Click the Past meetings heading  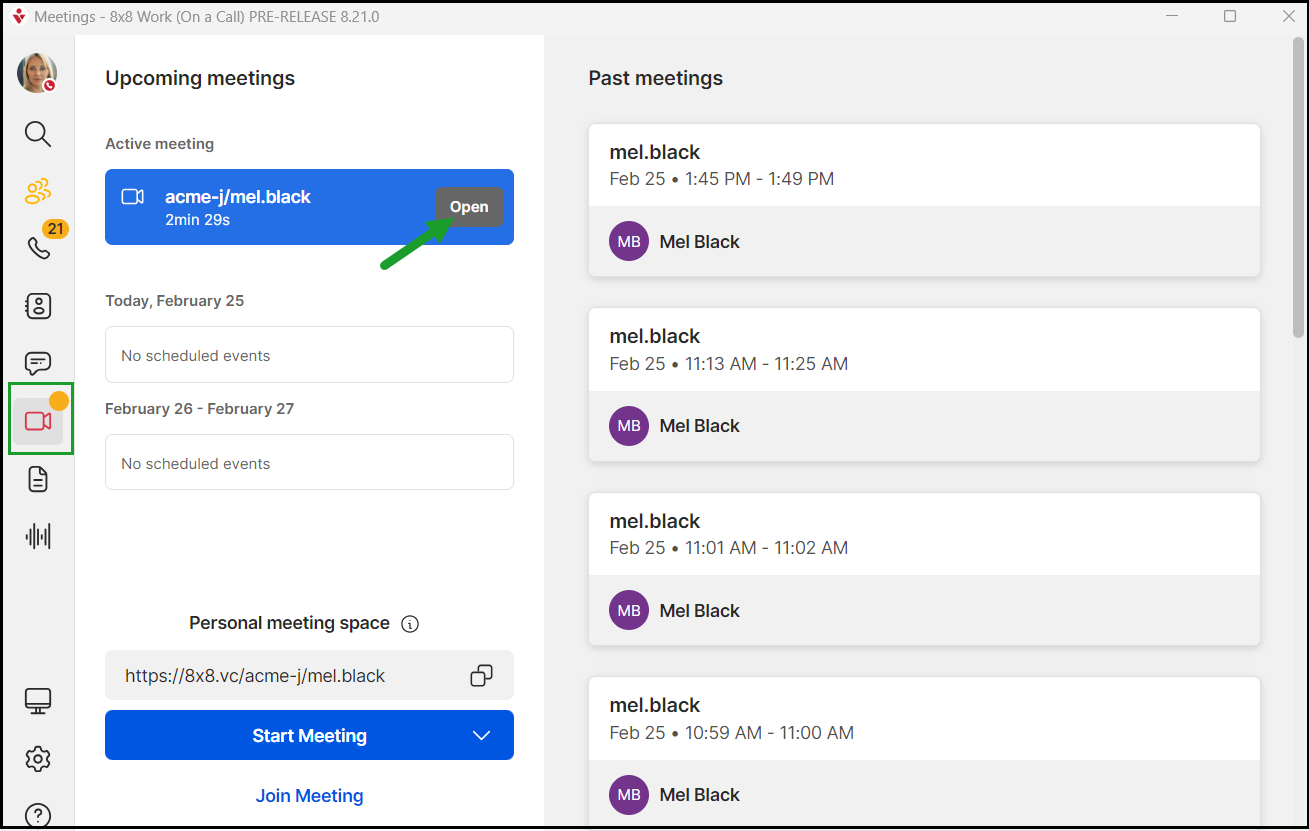pyautogui.click(x=656, y=78)
